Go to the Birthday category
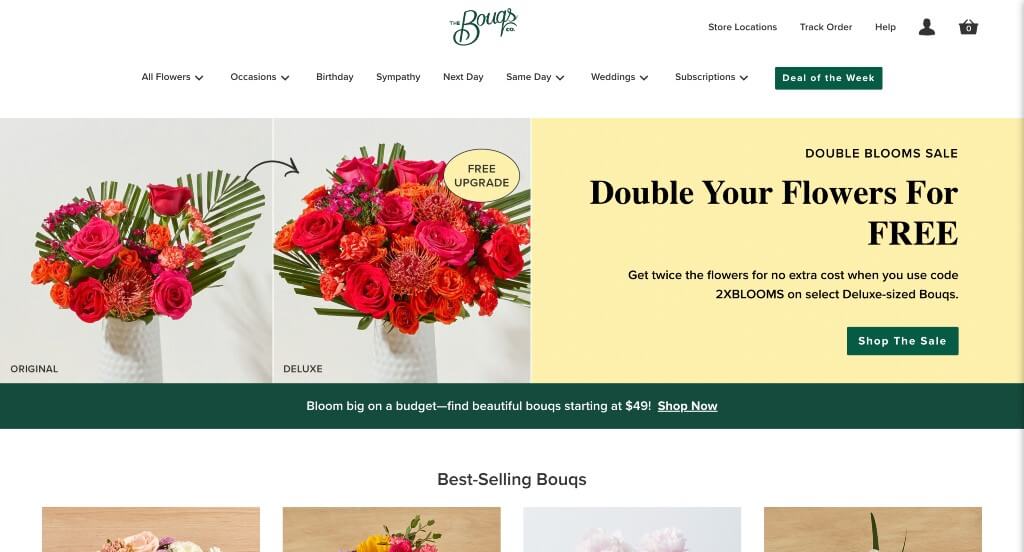The height and width of the screenshot is (552, 1024). (334, 77)
